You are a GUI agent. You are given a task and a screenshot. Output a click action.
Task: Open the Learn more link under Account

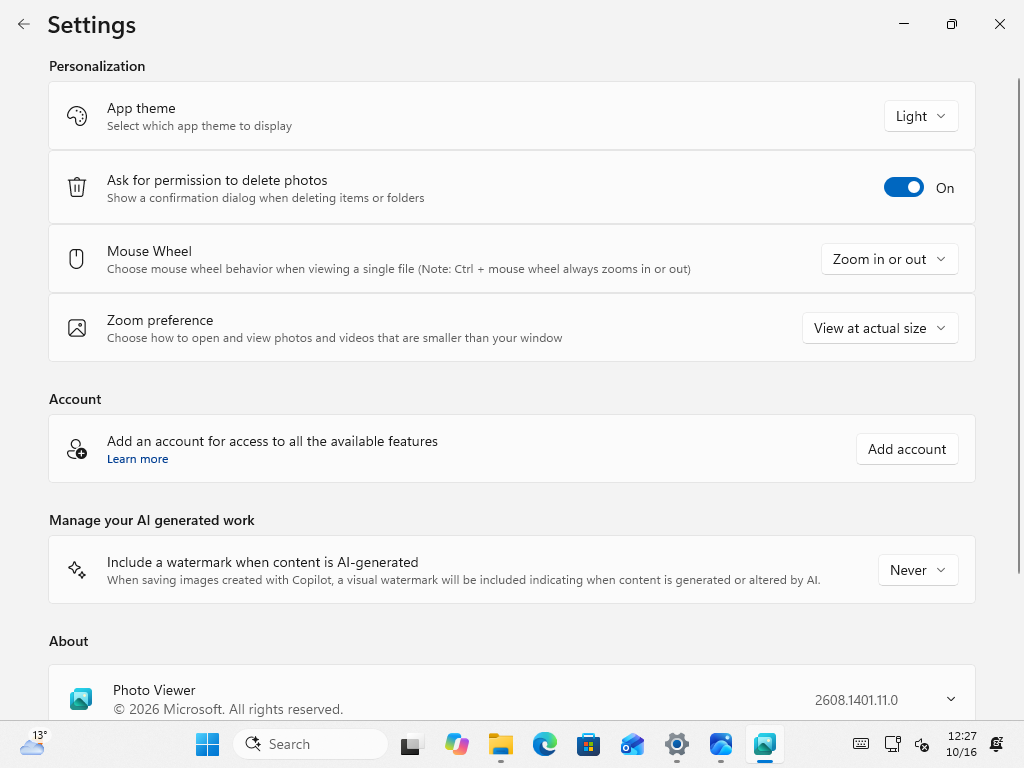point(138,459)
